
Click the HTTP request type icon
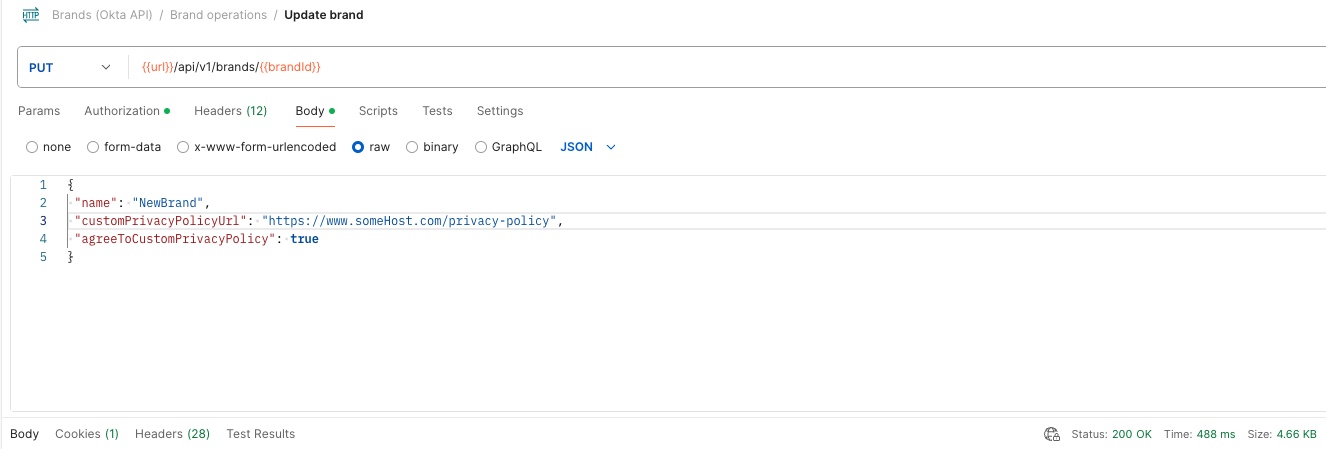click(30, 15)
